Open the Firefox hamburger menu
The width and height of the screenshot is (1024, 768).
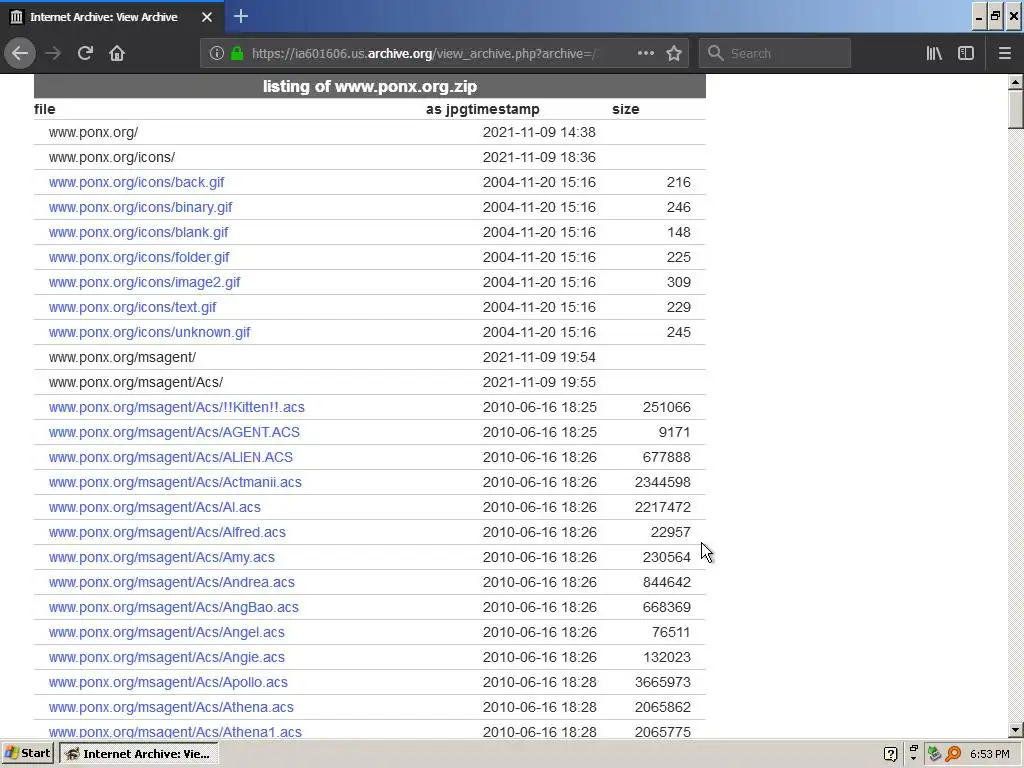tap(1004, 54)
